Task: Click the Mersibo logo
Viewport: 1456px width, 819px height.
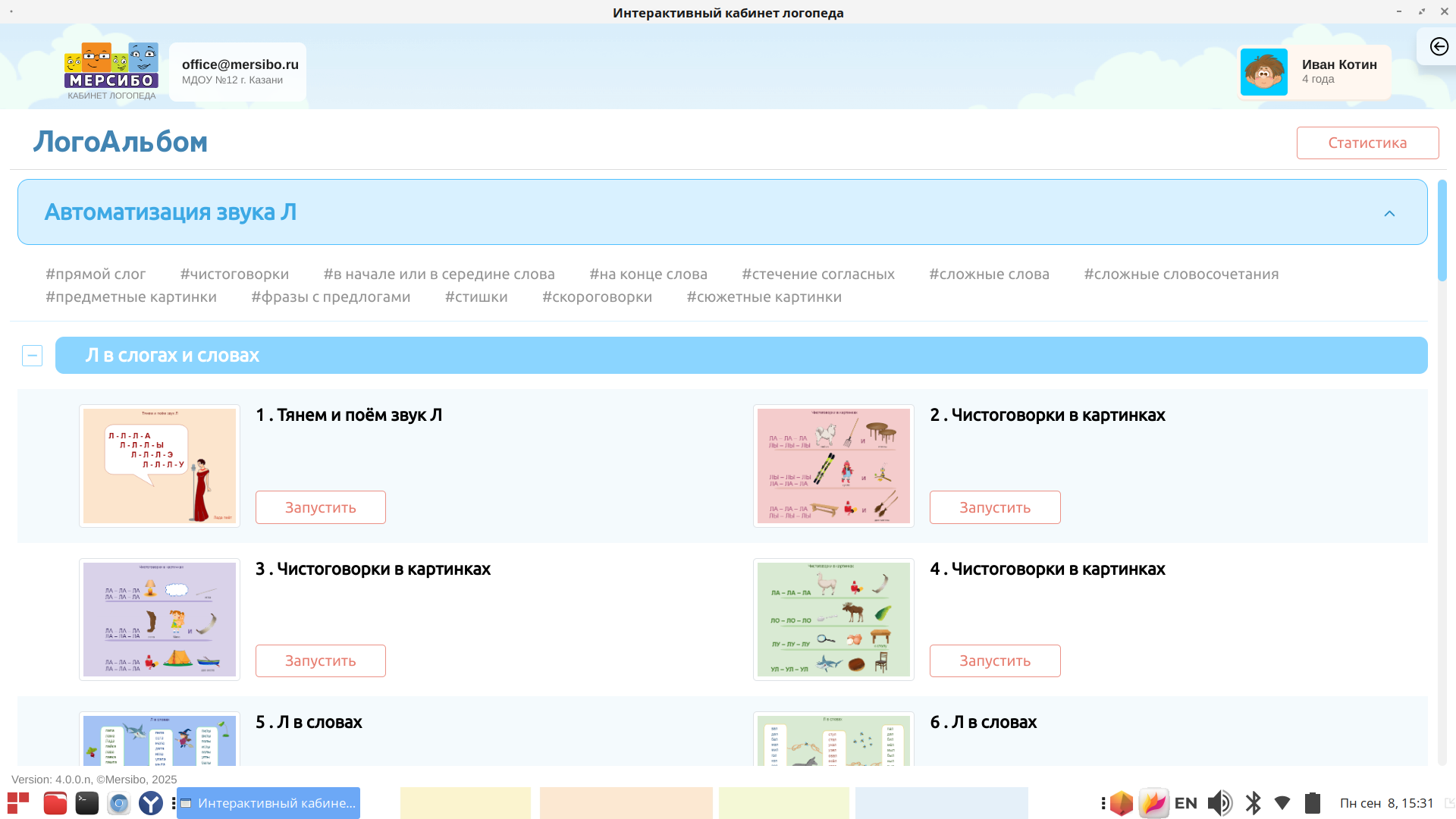Action: click(x=111, y=70)
